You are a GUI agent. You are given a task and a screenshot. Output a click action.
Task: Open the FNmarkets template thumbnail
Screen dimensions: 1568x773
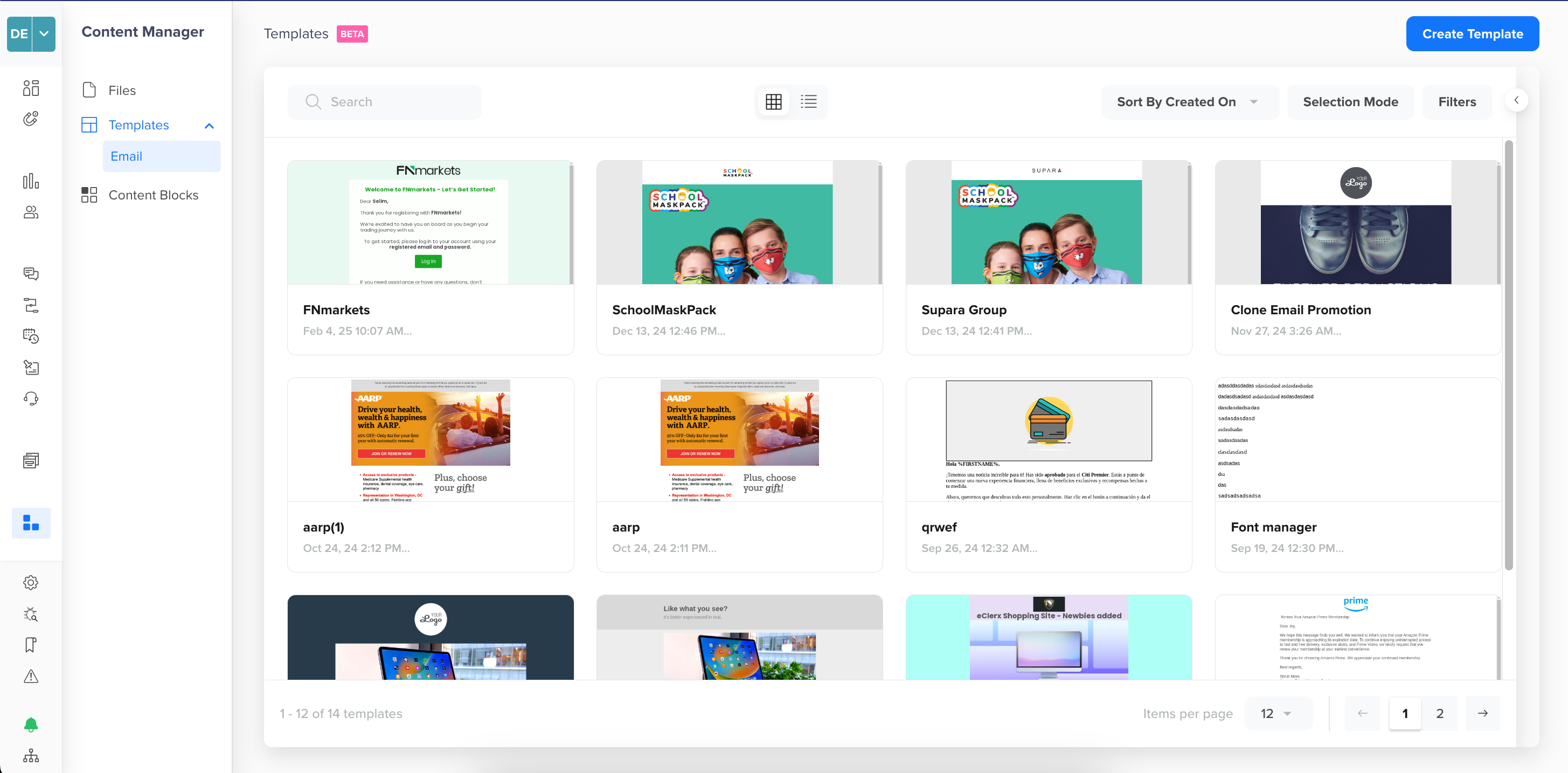pos(430,222)
